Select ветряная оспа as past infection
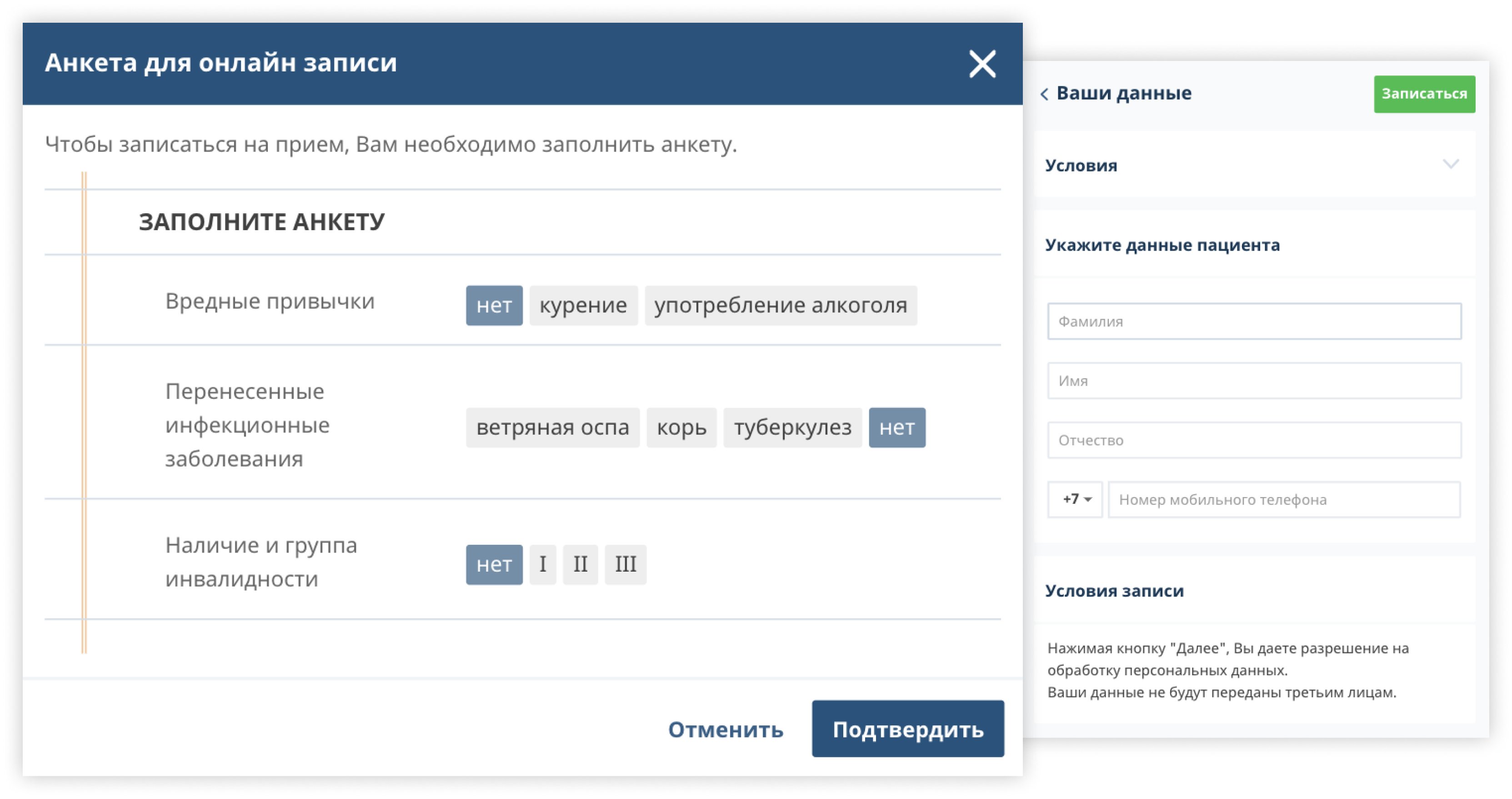 552,428
